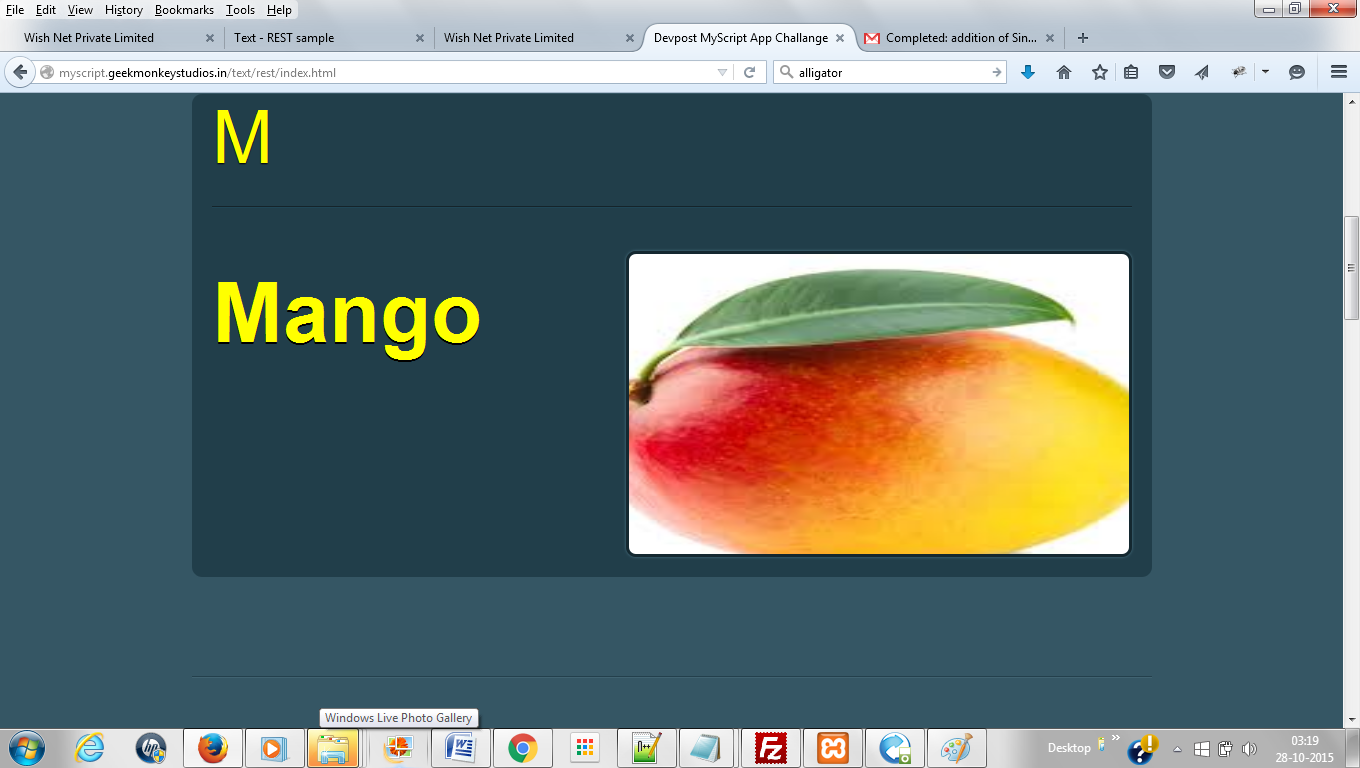Switch to the Text - REST sample tab
This screenshot has height=768, width=1360.
click(325, 38)
